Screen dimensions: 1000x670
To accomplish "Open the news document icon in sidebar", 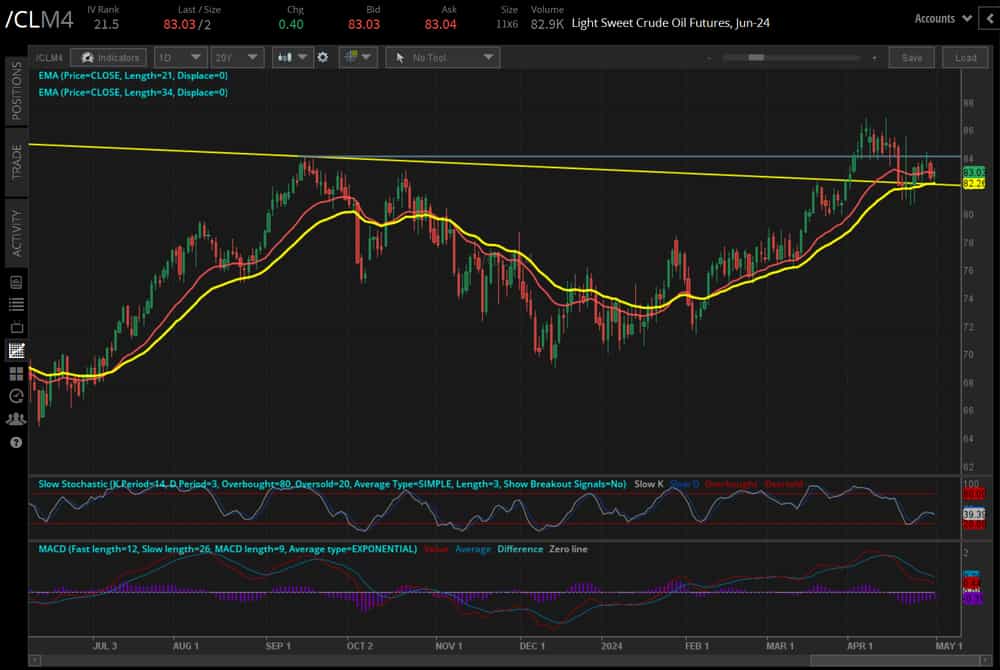I will tap(16, 282).
